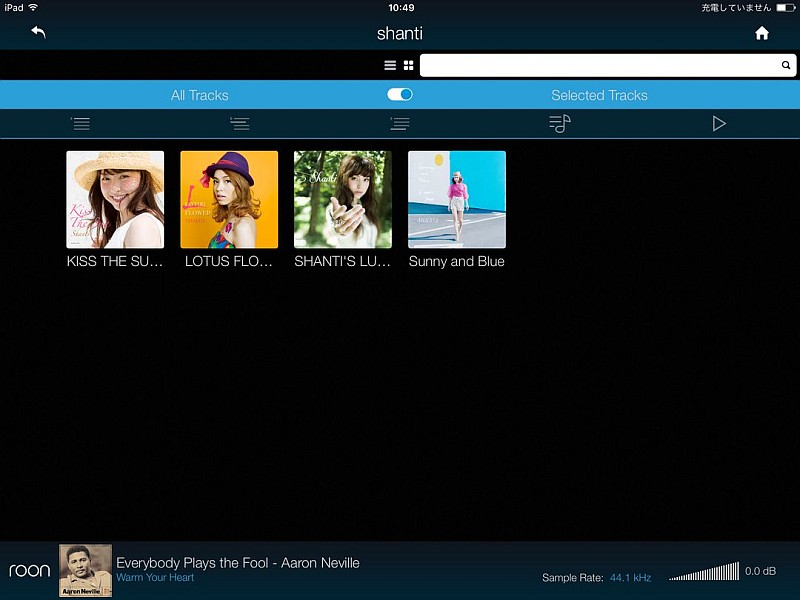
Task: Click the 'KISS THE SU...' title text
Action: click(115, 261)
